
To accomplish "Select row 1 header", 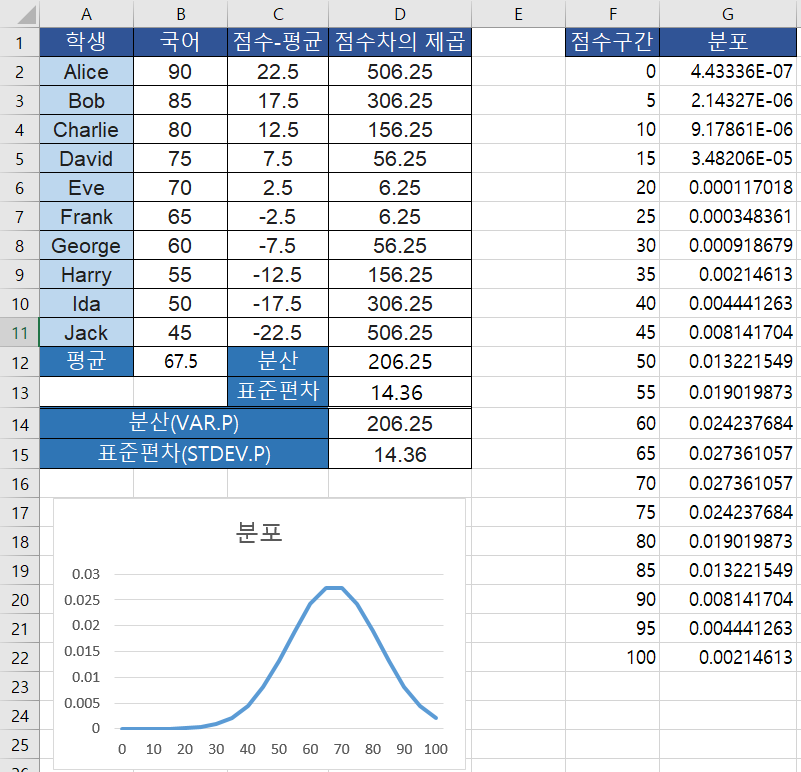I will click(19, 42).
